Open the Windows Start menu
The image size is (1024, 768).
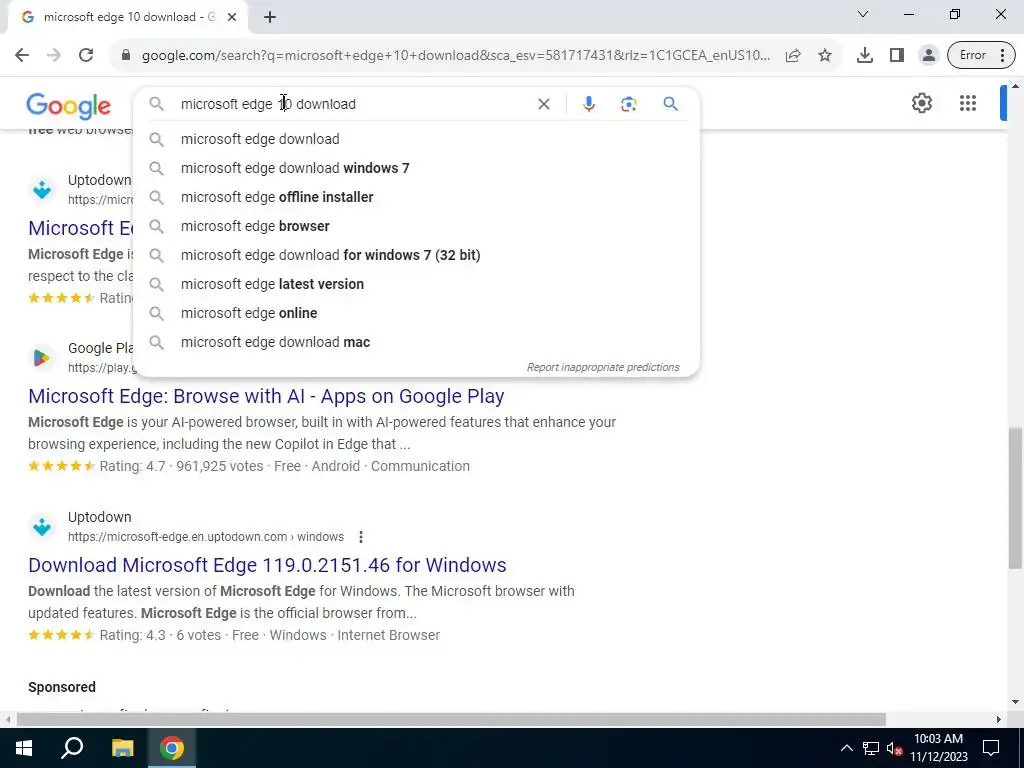pyautogui.click(x=24, y=748)
